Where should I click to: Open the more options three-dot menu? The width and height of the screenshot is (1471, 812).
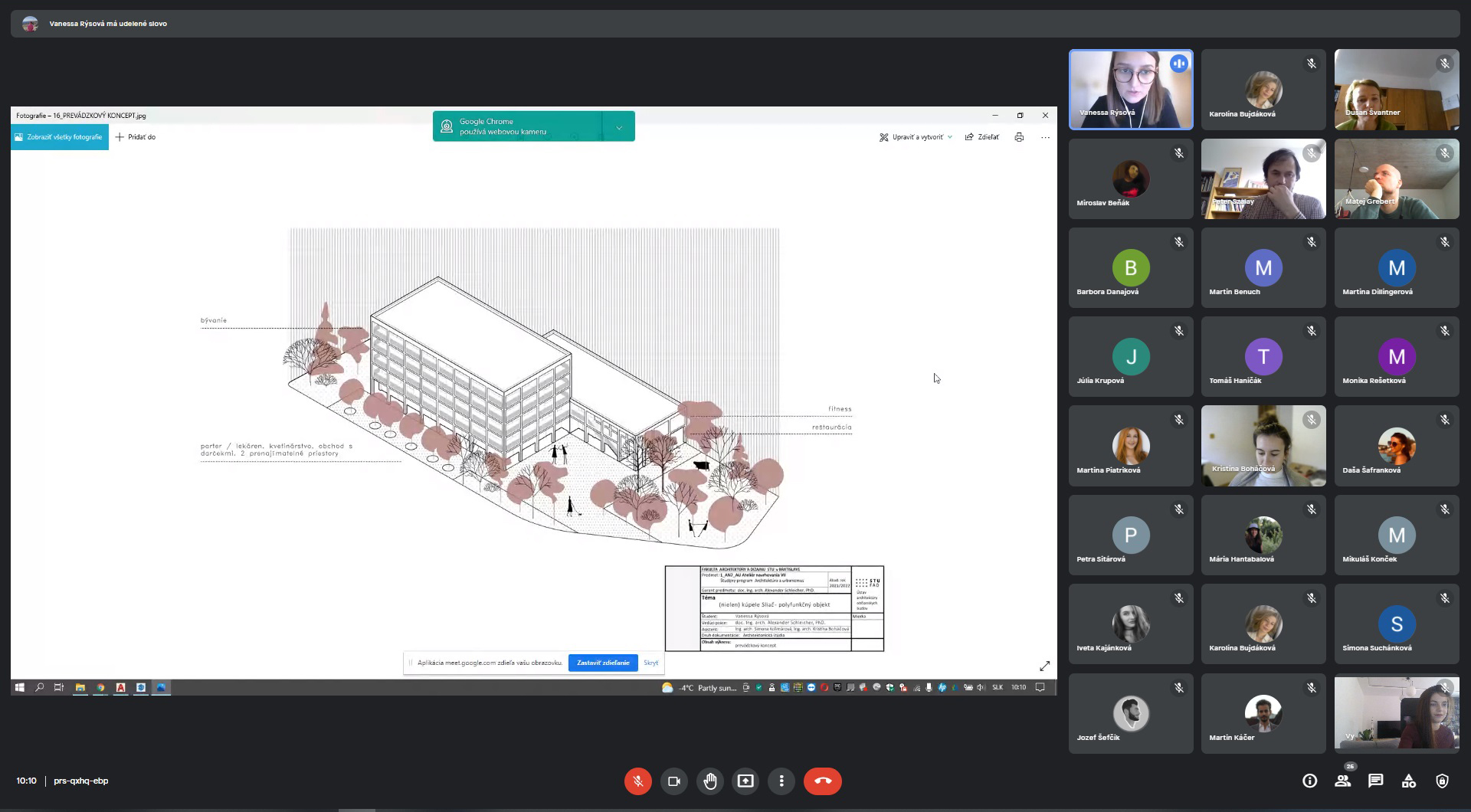pyautogui.click(x=781, y=781)
